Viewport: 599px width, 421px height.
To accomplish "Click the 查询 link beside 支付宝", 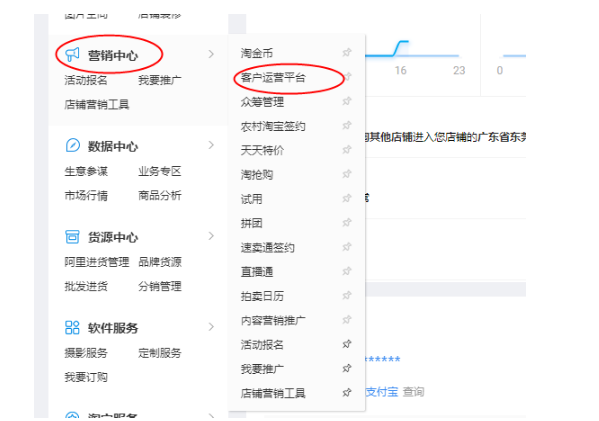I will (x=413, y=392).
